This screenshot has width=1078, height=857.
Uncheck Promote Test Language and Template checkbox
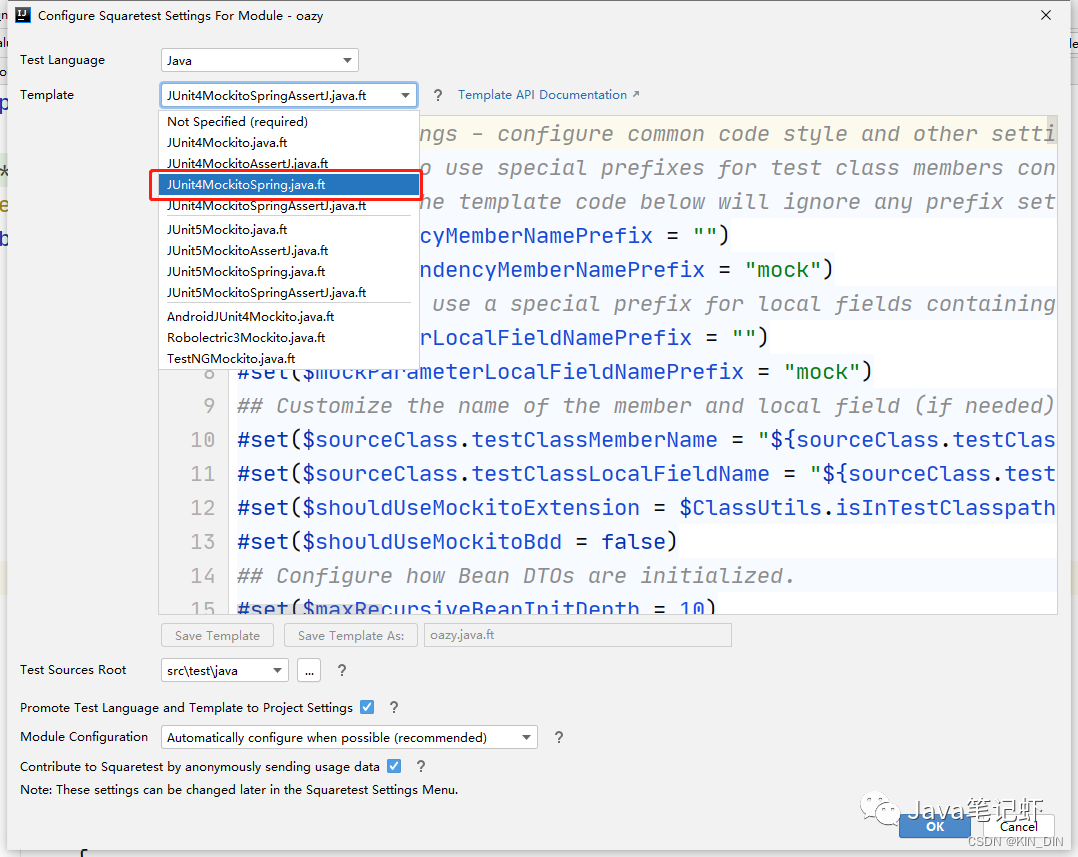tap(368, 707)
